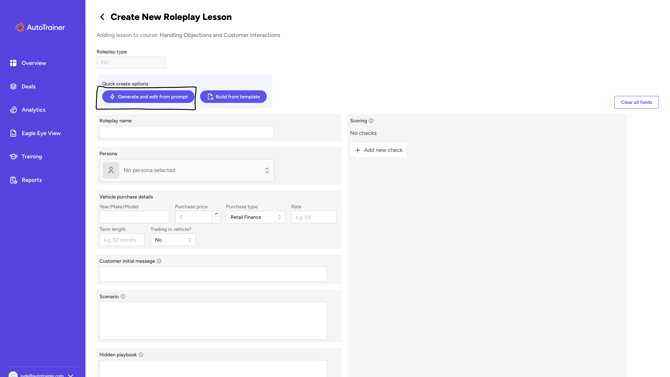
Task: Click the Scenario text area
Action: coord(213,321)
